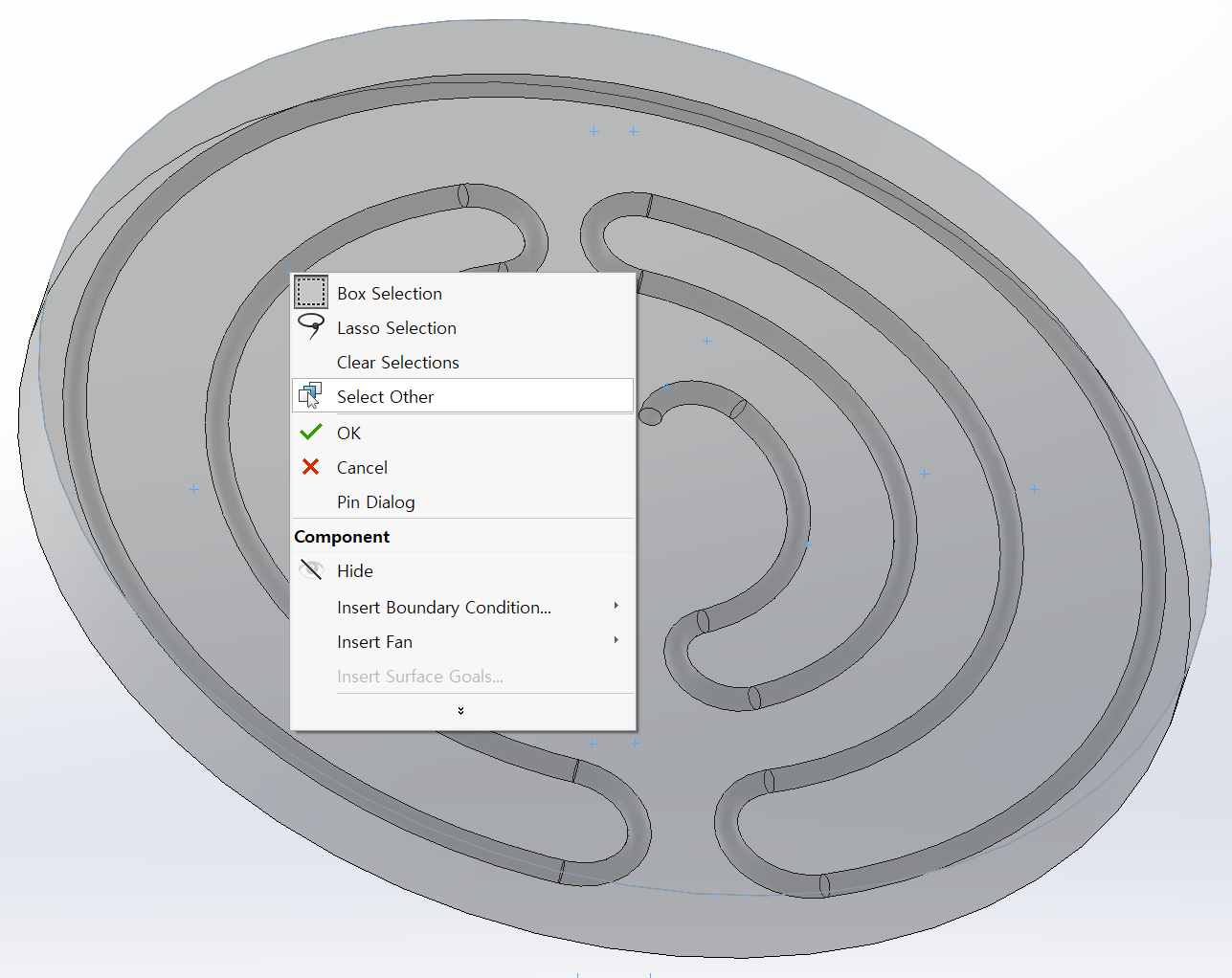Screen dimensions: 1232x978
Task: Select Clear Selections in the menu
Action: (x=462, y=362)
